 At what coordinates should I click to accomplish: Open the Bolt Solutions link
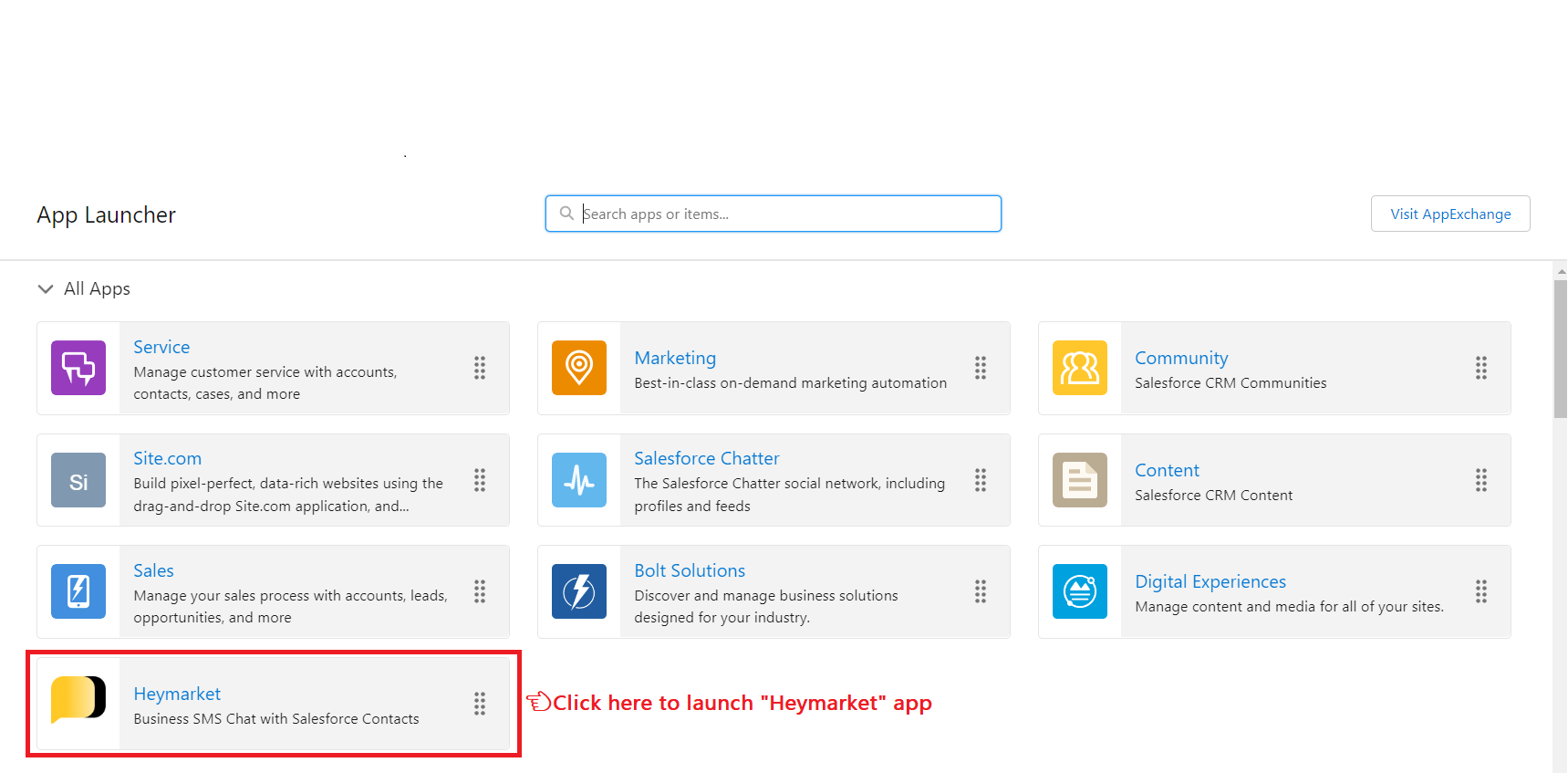[690, 570]
